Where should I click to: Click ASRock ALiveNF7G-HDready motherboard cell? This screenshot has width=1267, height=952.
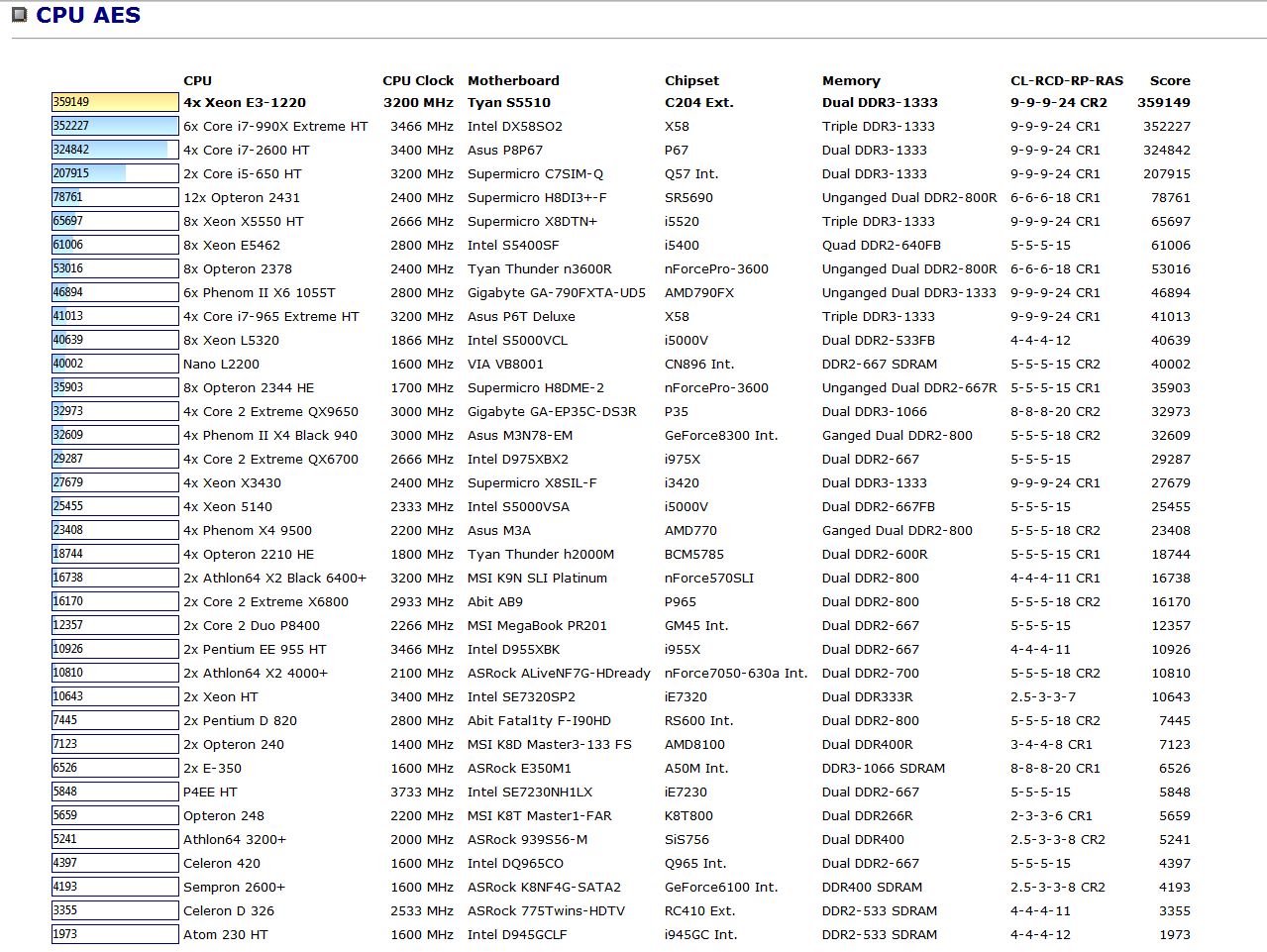tap(559, 673)
